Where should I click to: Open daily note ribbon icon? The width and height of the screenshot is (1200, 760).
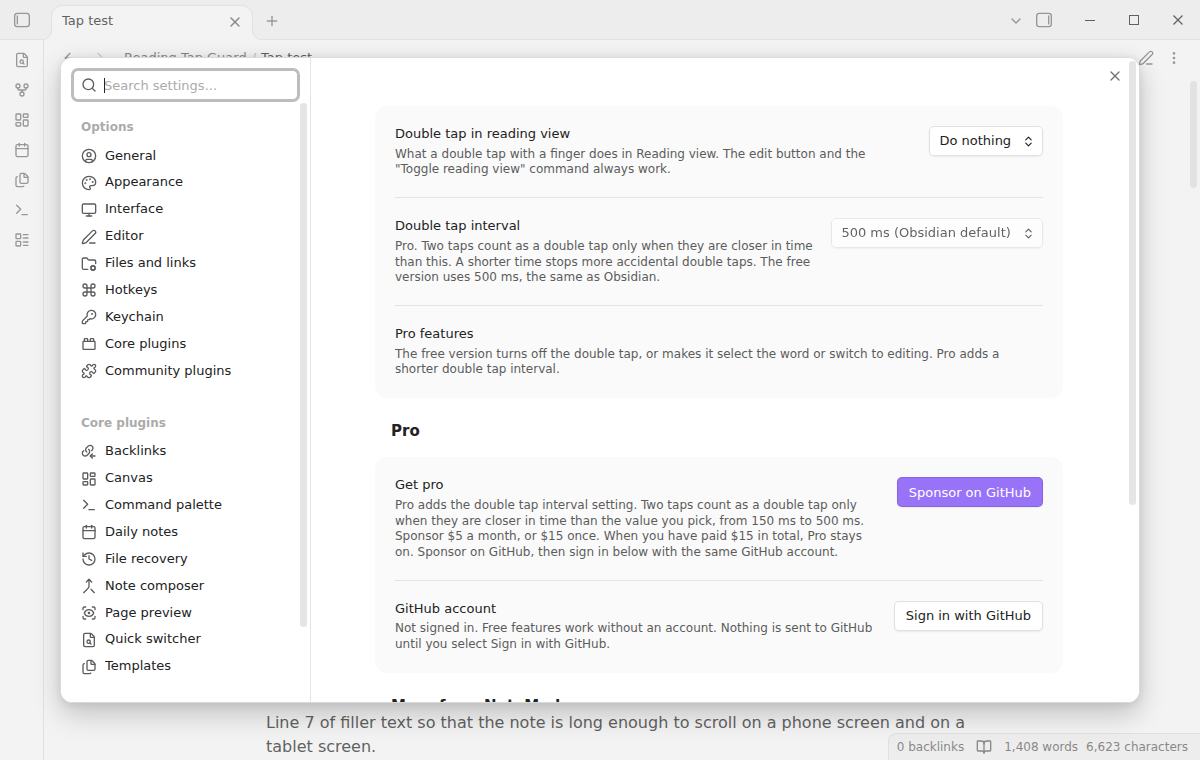(x=22, y=150)
